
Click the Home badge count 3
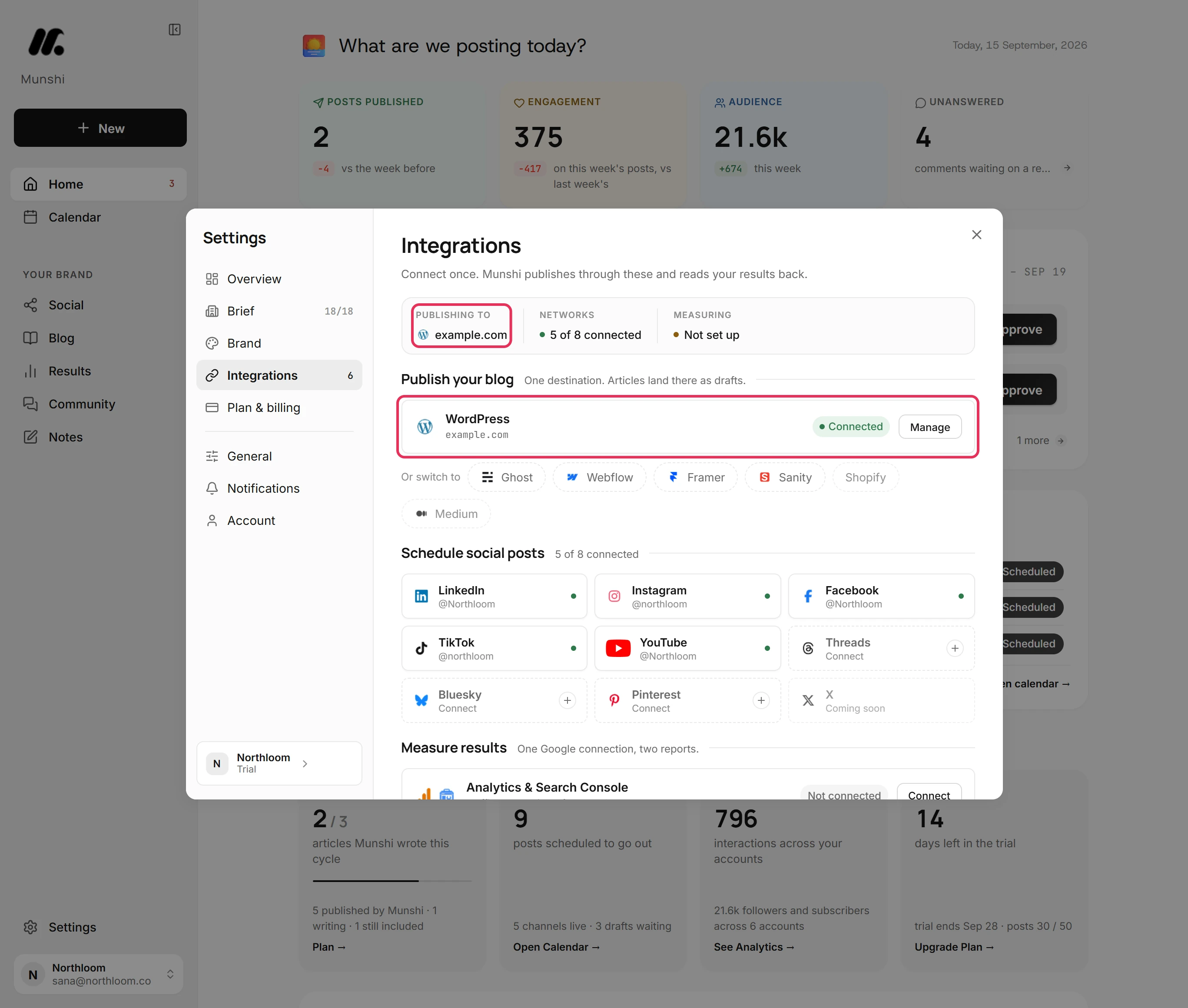click(172, 183)
